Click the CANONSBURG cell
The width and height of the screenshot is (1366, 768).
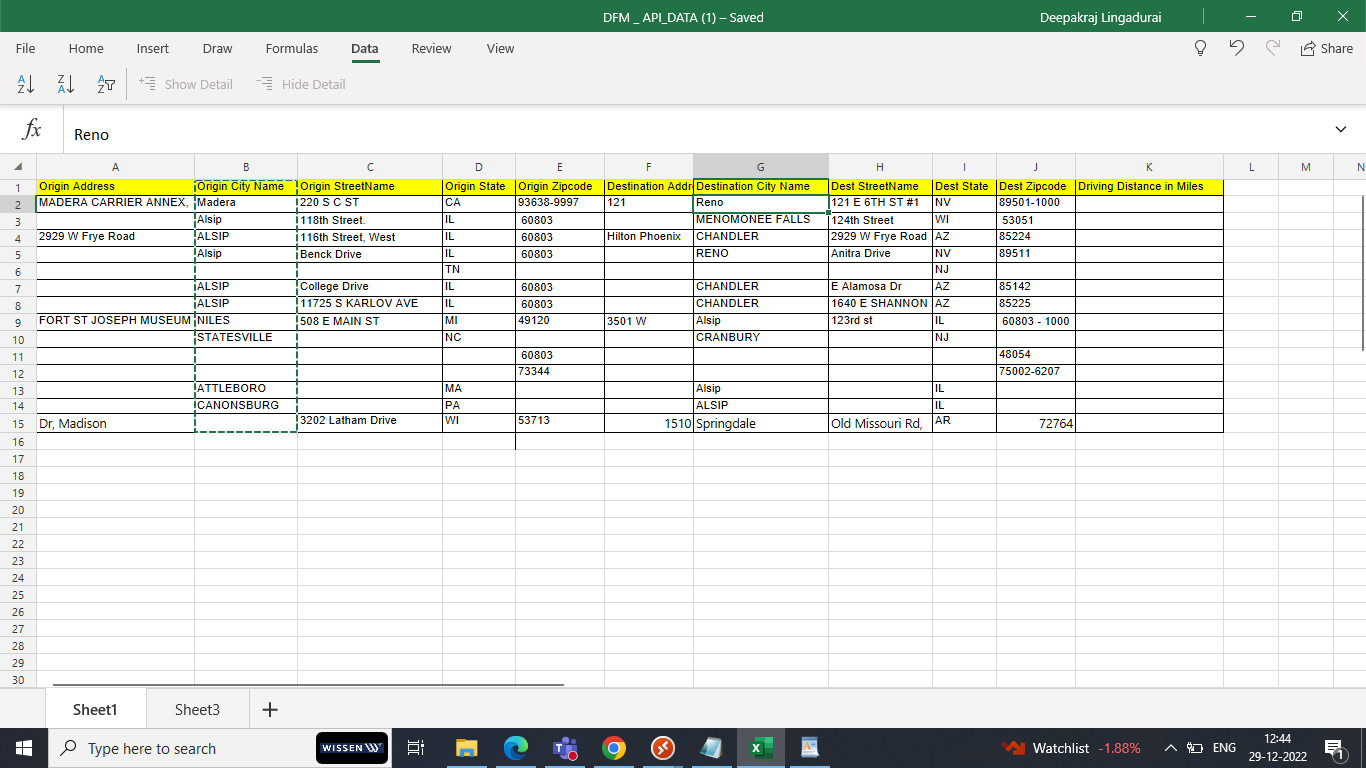point(246,406)
